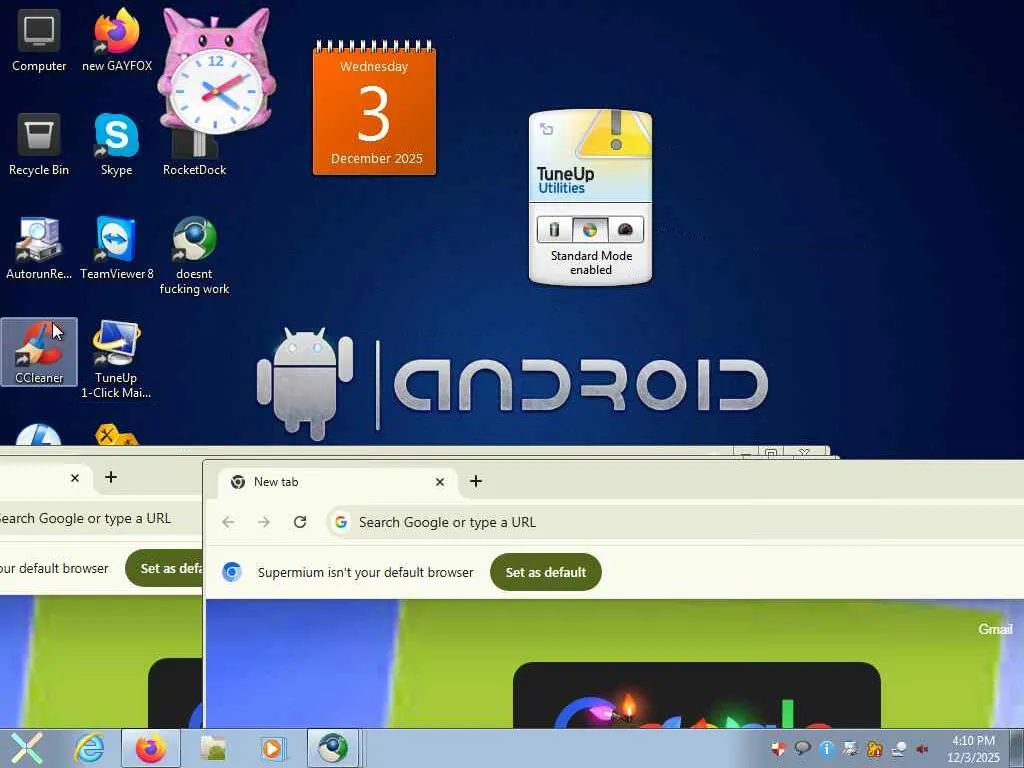1024x768 pixels.
Task: Close the tab in the back browser window
Action: (75, 478)
